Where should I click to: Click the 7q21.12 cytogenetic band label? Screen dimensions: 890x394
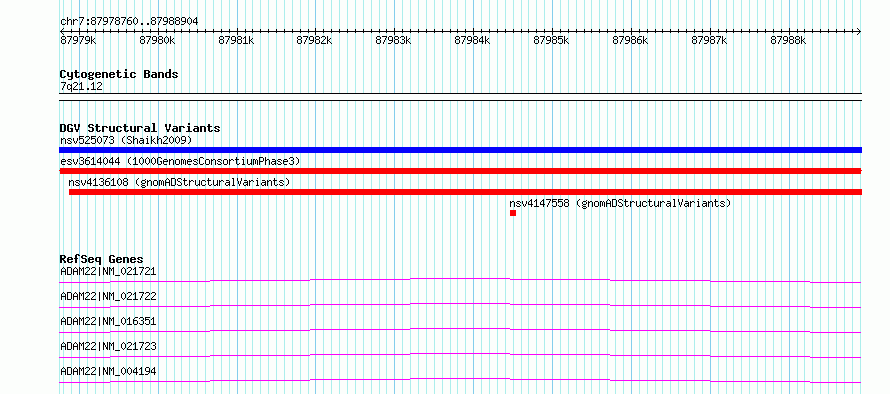(81, 87)
